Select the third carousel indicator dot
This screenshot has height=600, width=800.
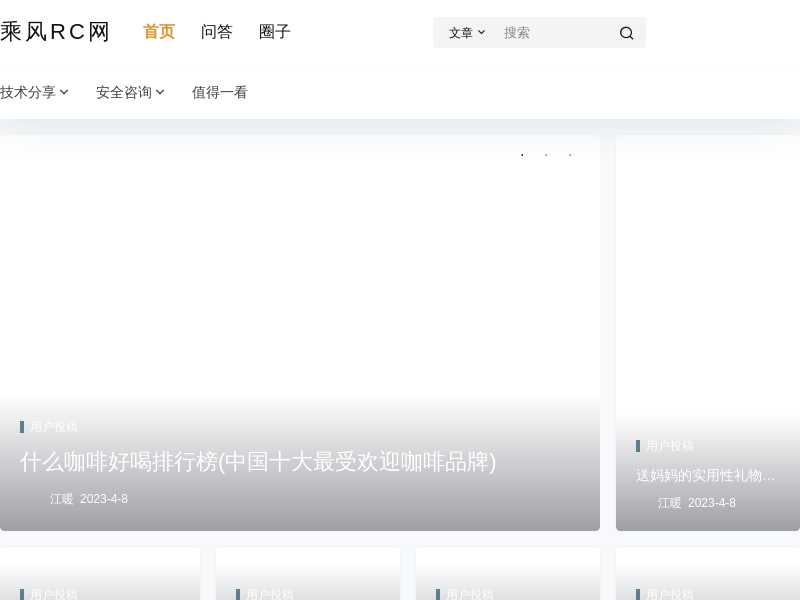[x=570, y=155]
